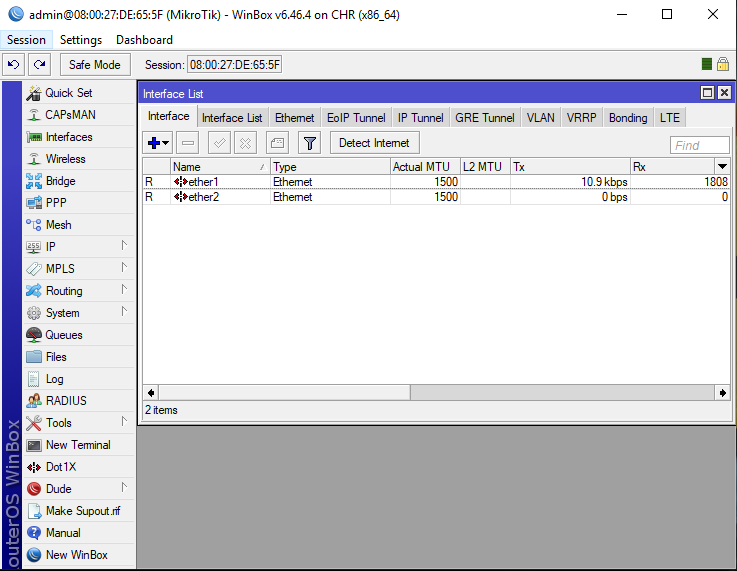Screen dimensions: 737x571
Task: Open Quick Set from the sidebar
Action: click(79, 93)
